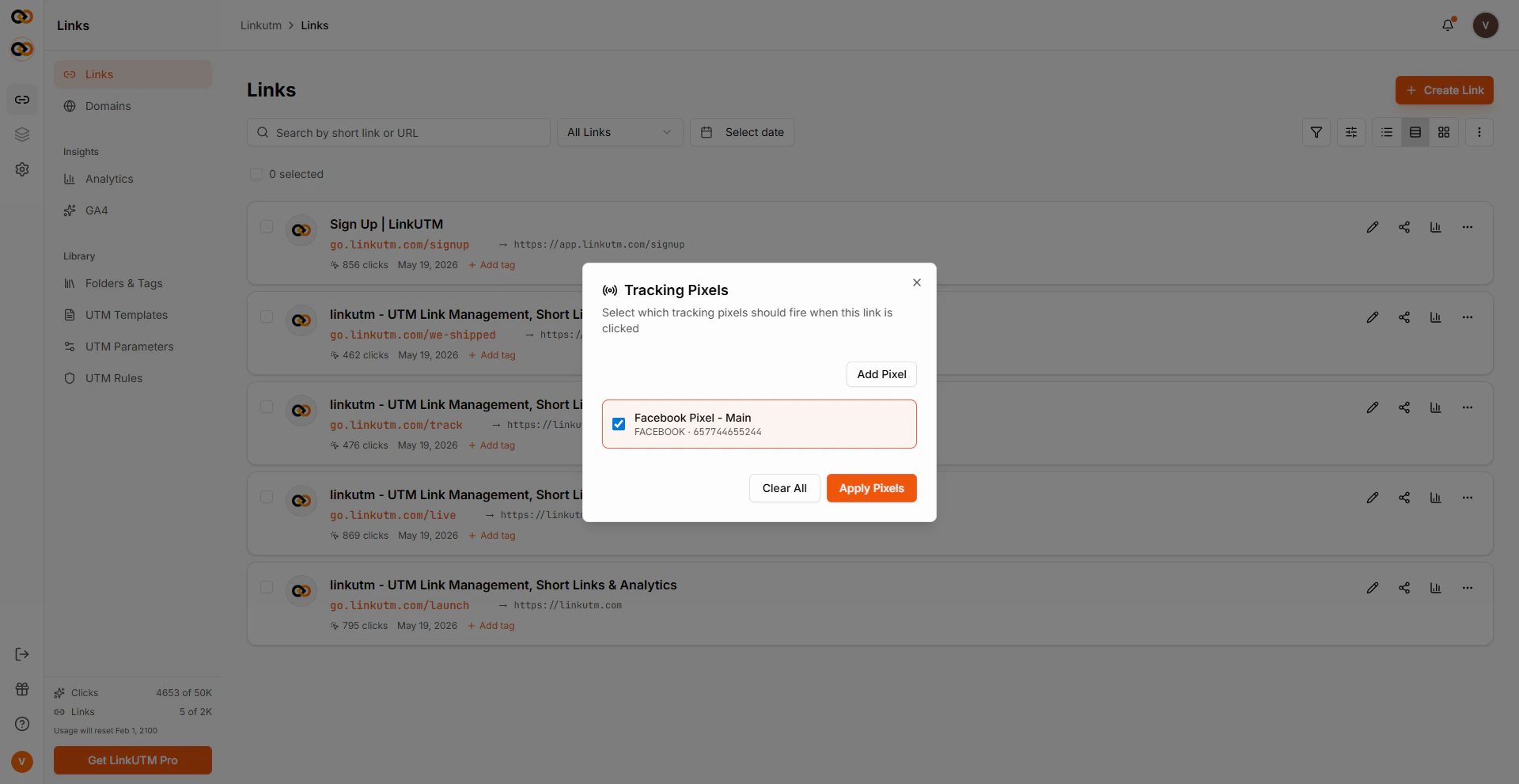
Task: Add tag to the launch link
Action: pos(491,626)
